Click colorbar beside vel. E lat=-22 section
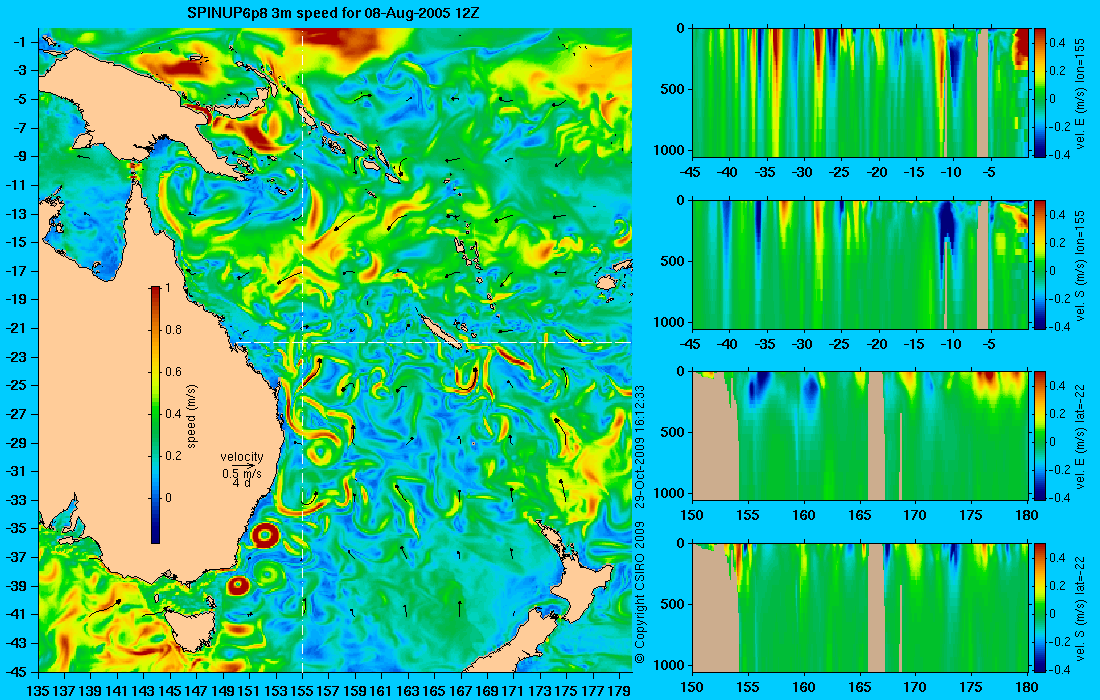 tap(1039, 436)
